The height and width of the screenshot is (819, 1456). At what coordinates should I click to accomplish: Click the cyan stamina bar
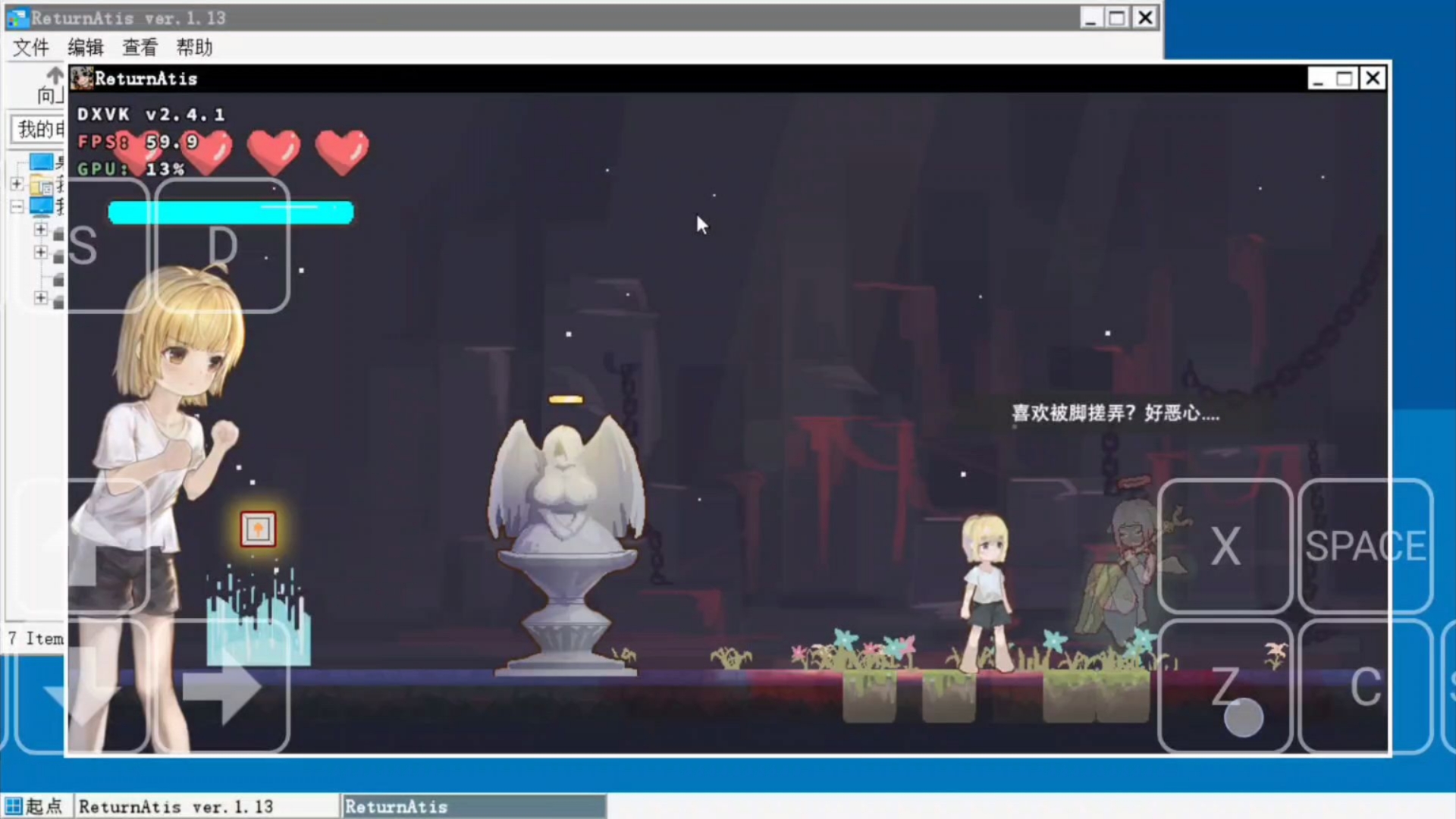(x=231, y=212)
